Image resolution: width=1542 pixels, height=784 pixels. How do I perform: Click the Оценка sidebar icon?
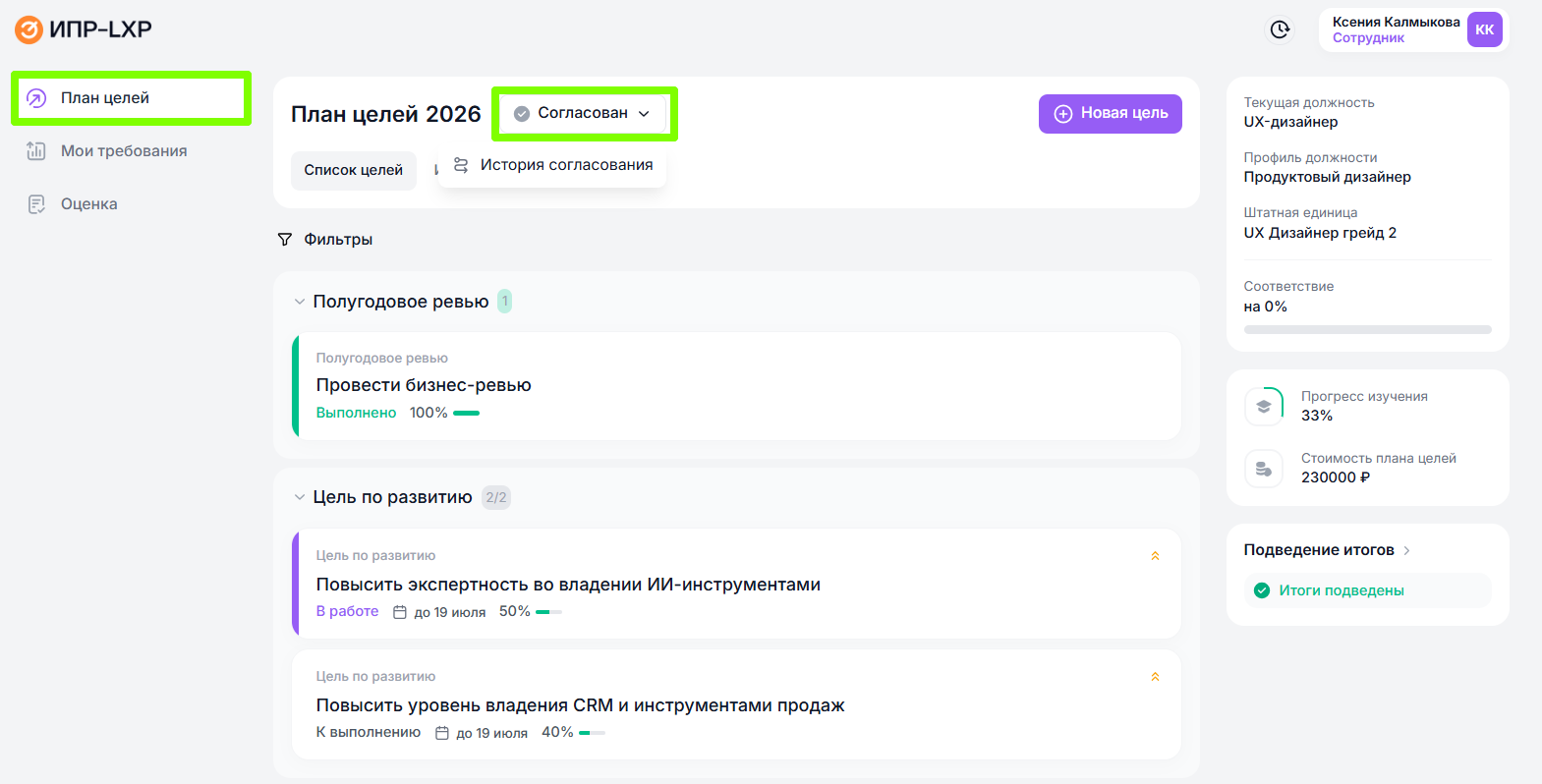click(36, 204)
